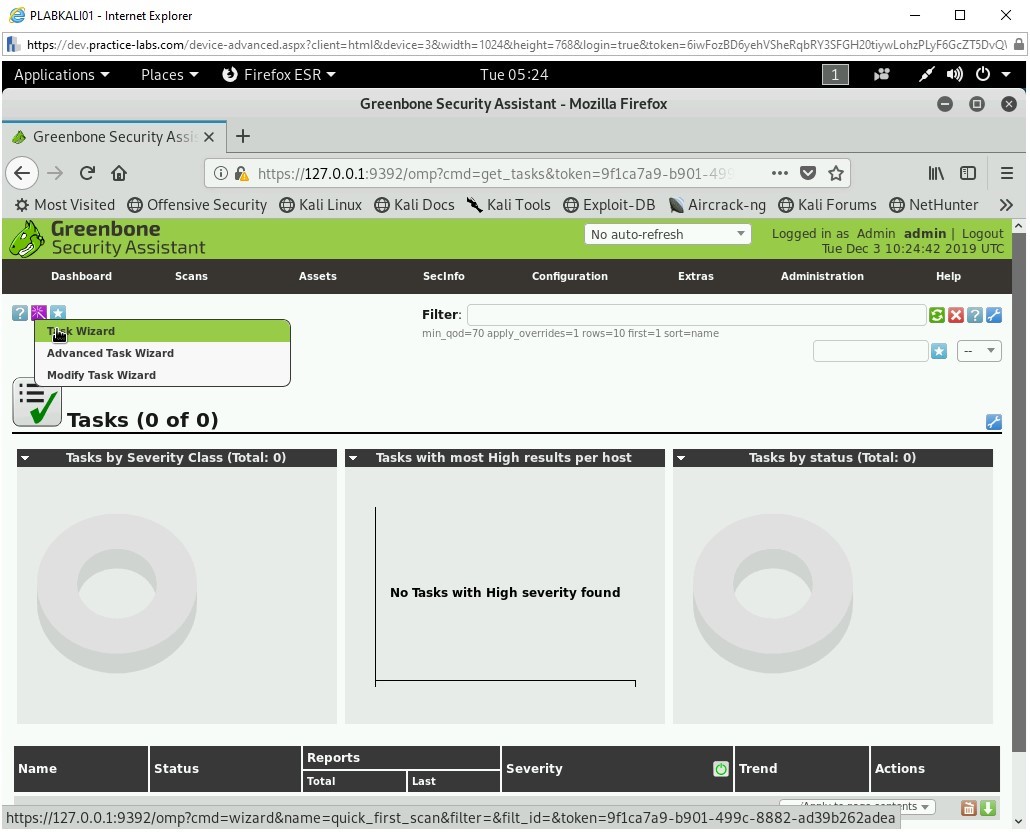Image resolution: width=1030 pixels, height=833 pixels.
Task: Open the Scans menu
Action: pyautogui.click(x=191, y=276)
